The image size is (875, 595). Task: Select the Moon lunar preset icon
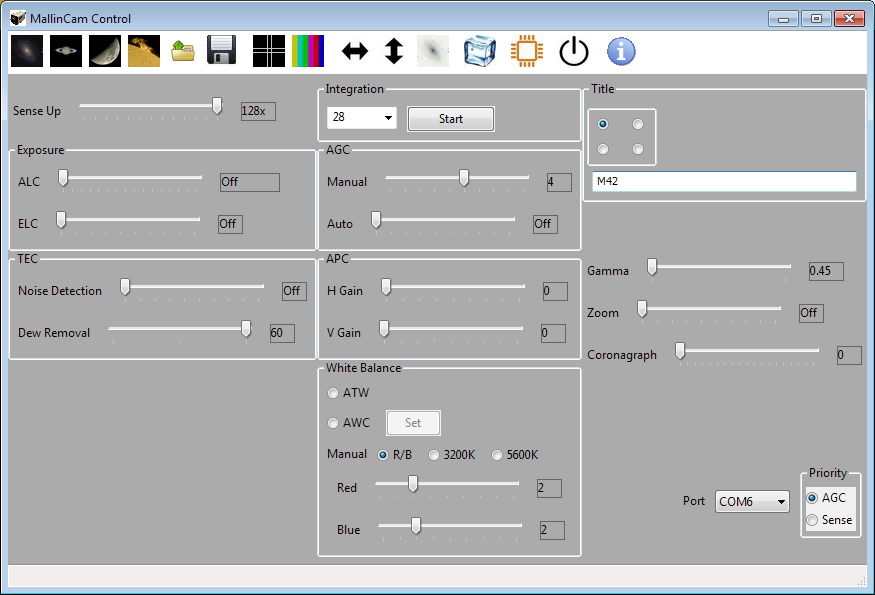(105, 51)
